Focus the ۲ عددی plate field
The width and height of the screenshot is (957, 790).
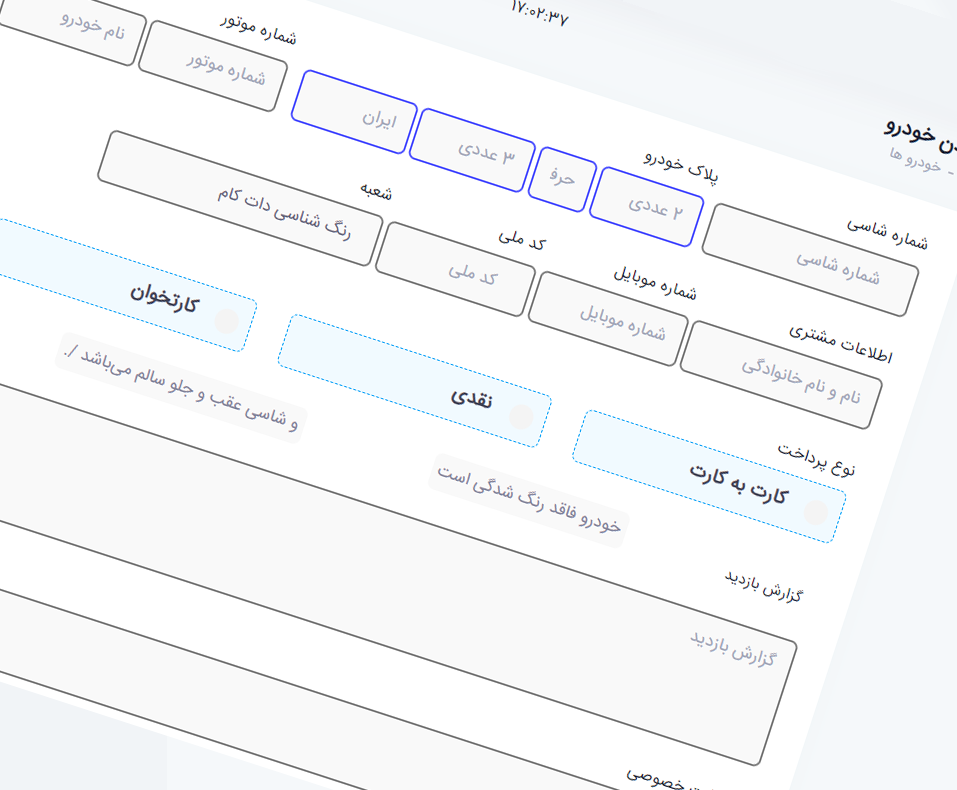pos(647,207)
